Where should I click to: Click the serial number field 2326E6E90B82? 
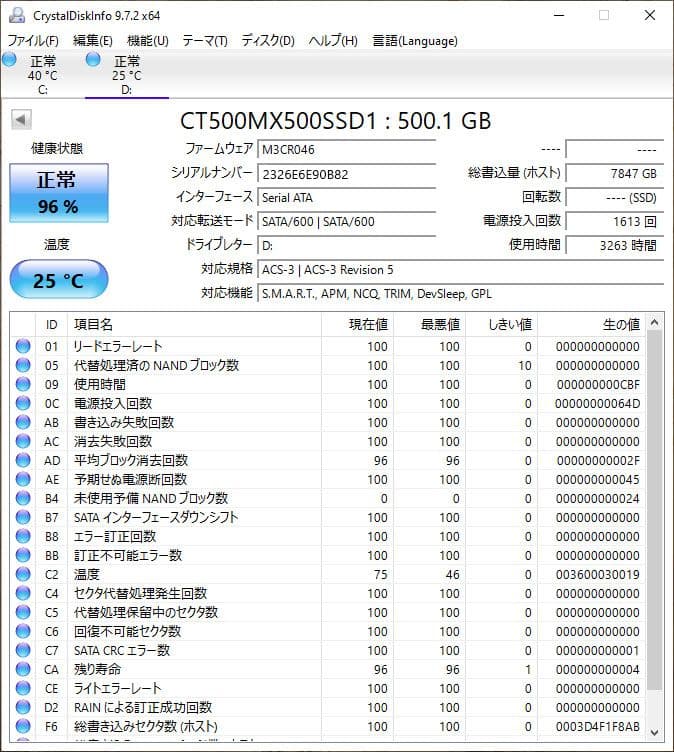coord(346,174)
